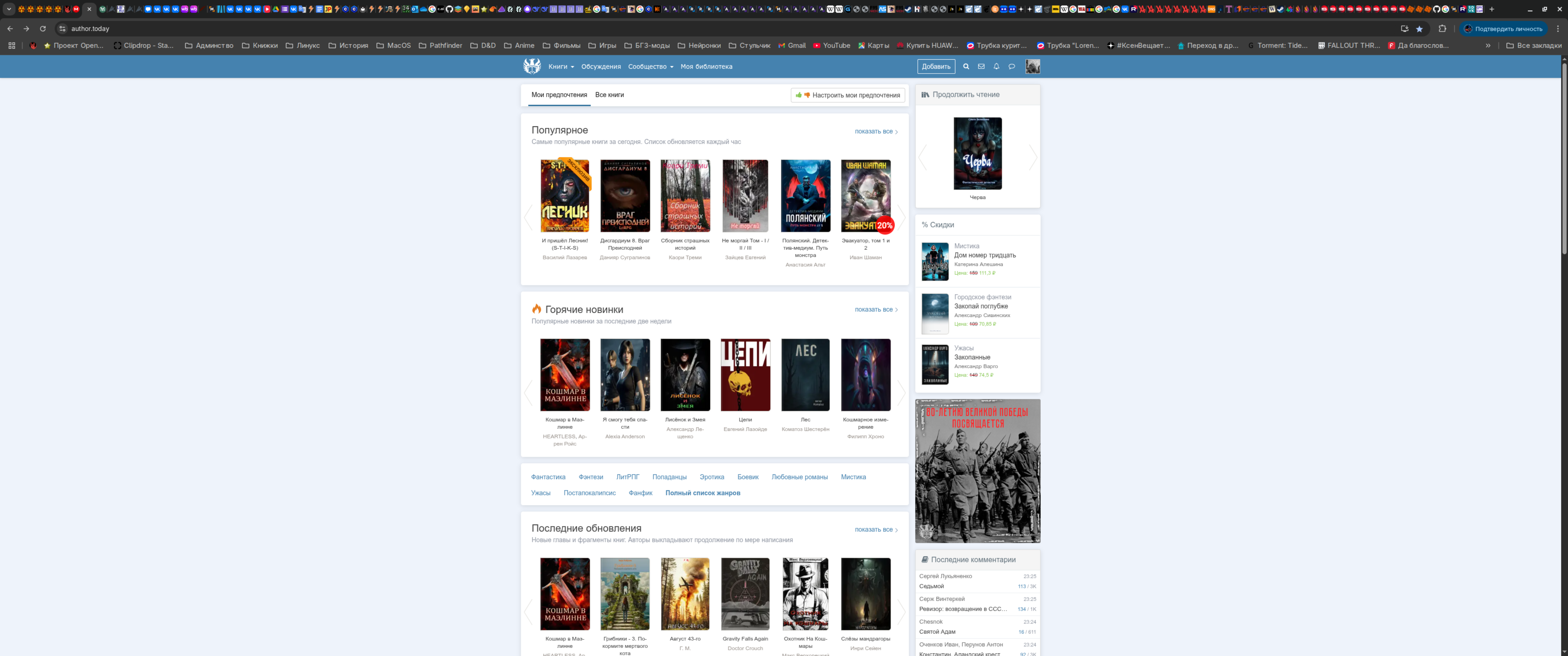Image resolution: width=1568 pixels, height=656 pixels.
Task: Click показать все in Последние обновления section
Action: click(876, 530)
